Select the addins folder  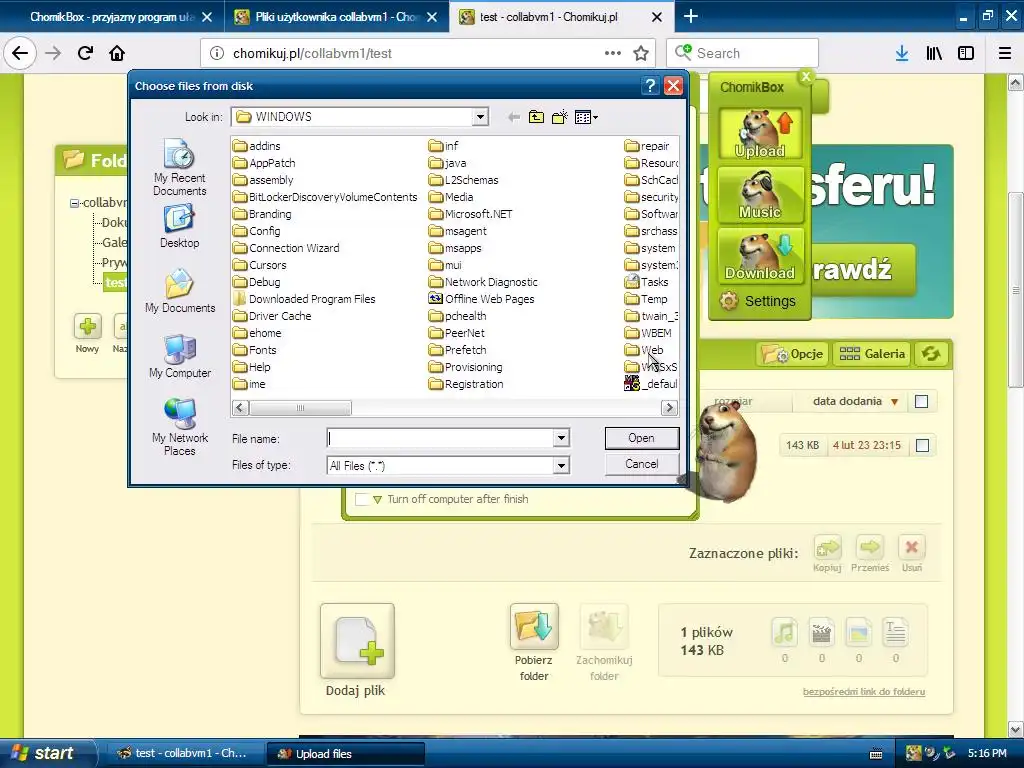(x=257, y=146)
